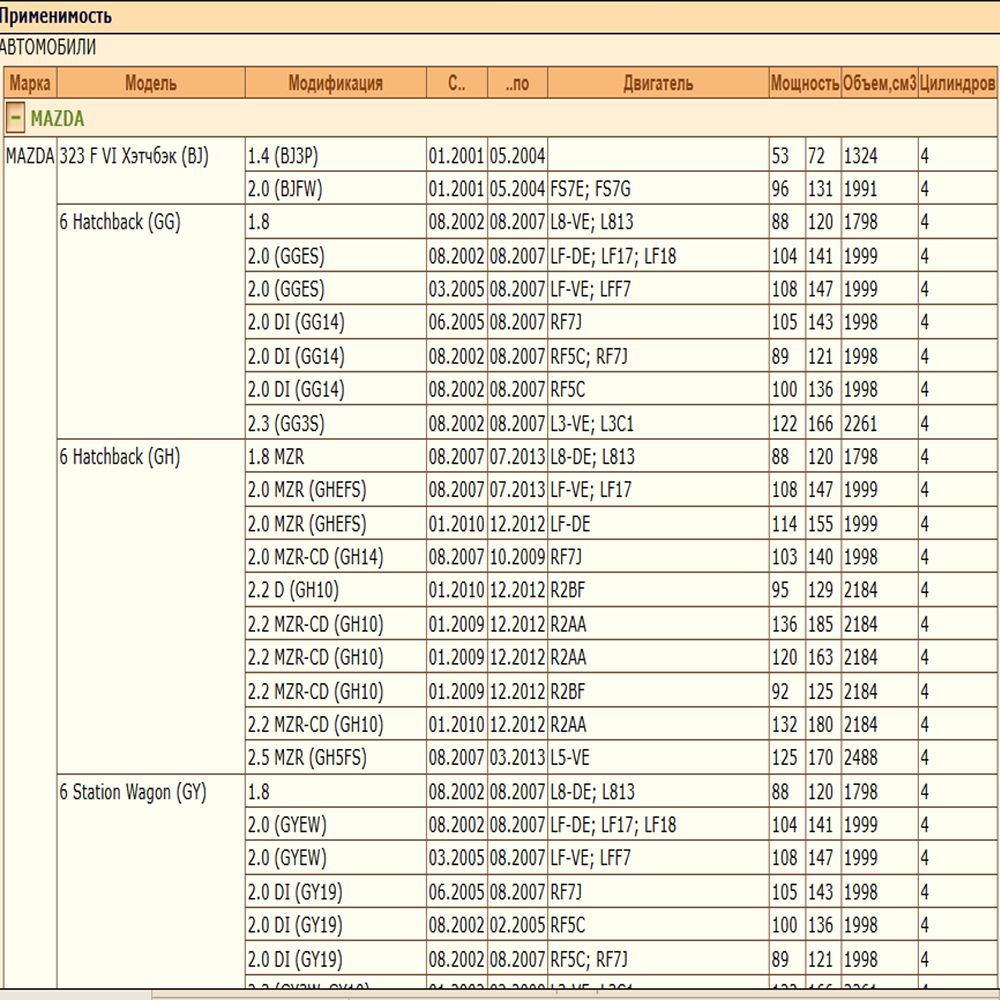Viewport: 1000px width, 1000px height.
Task: Click the green MAZDA group title
Action: point(57,119)
